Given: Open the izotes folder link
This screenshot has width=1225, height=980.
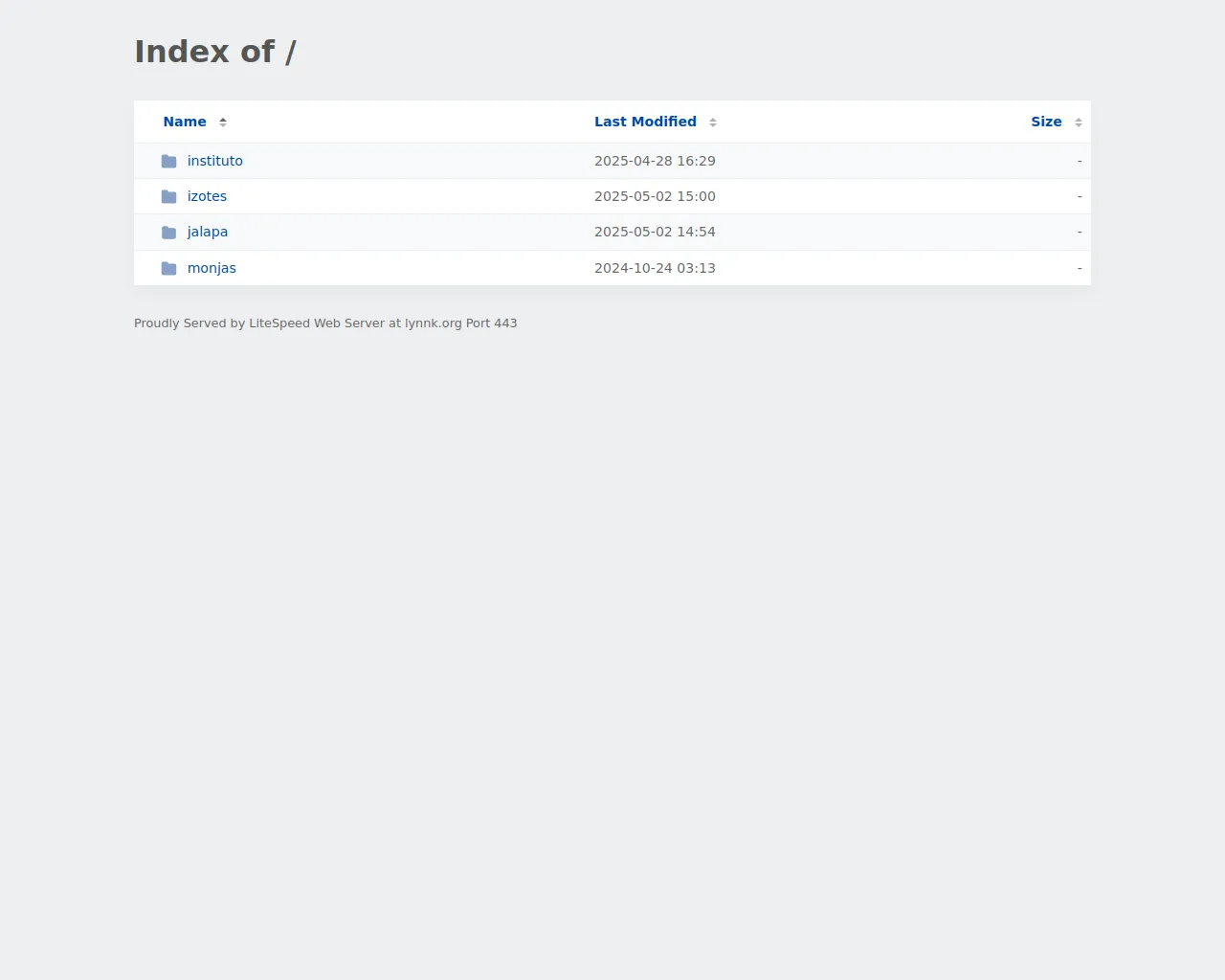Looking at the screenshot, I should coord(207,196).
